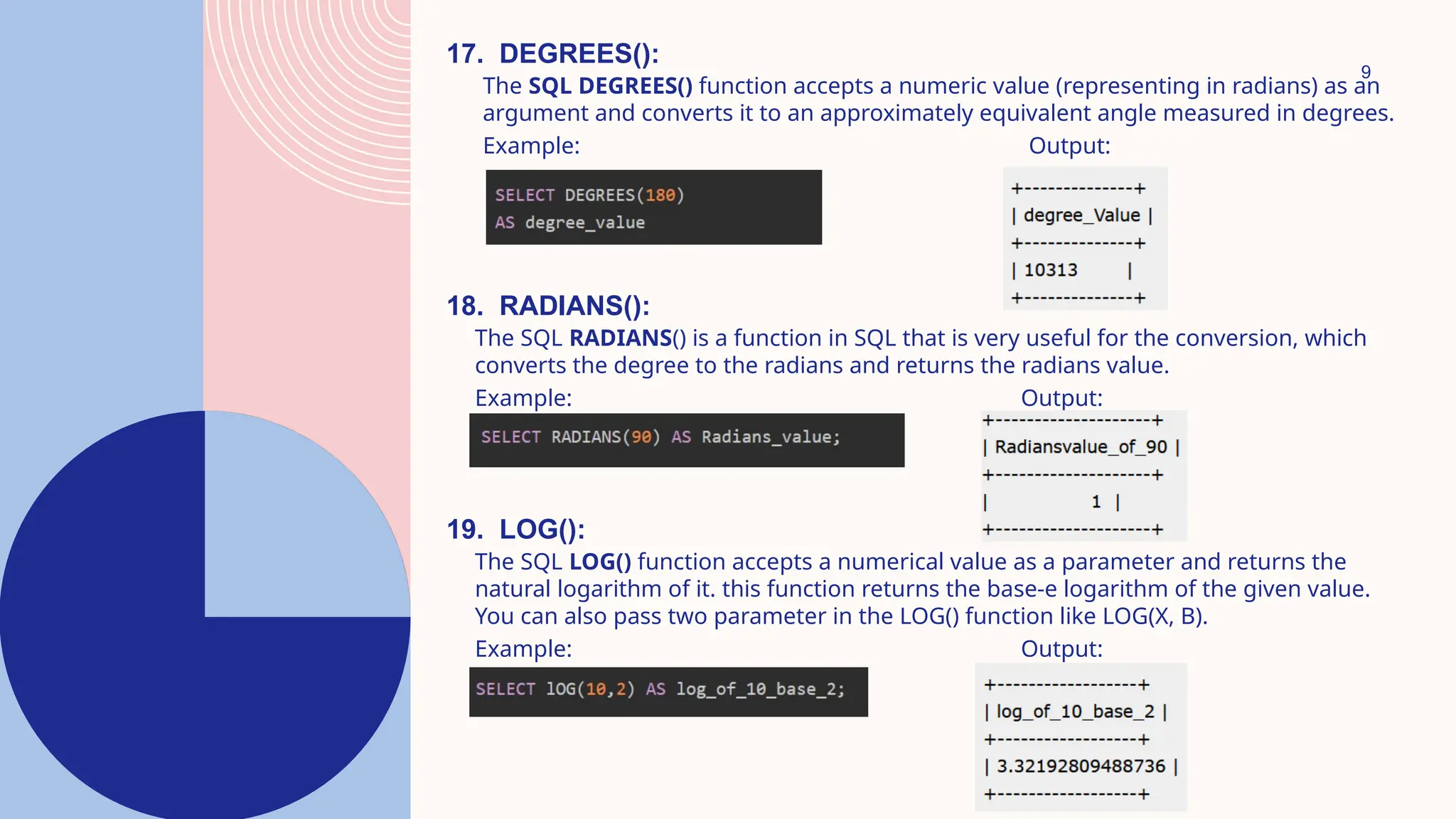Click the output value 10313
1456x819 pixels.
pos(1051,270)
